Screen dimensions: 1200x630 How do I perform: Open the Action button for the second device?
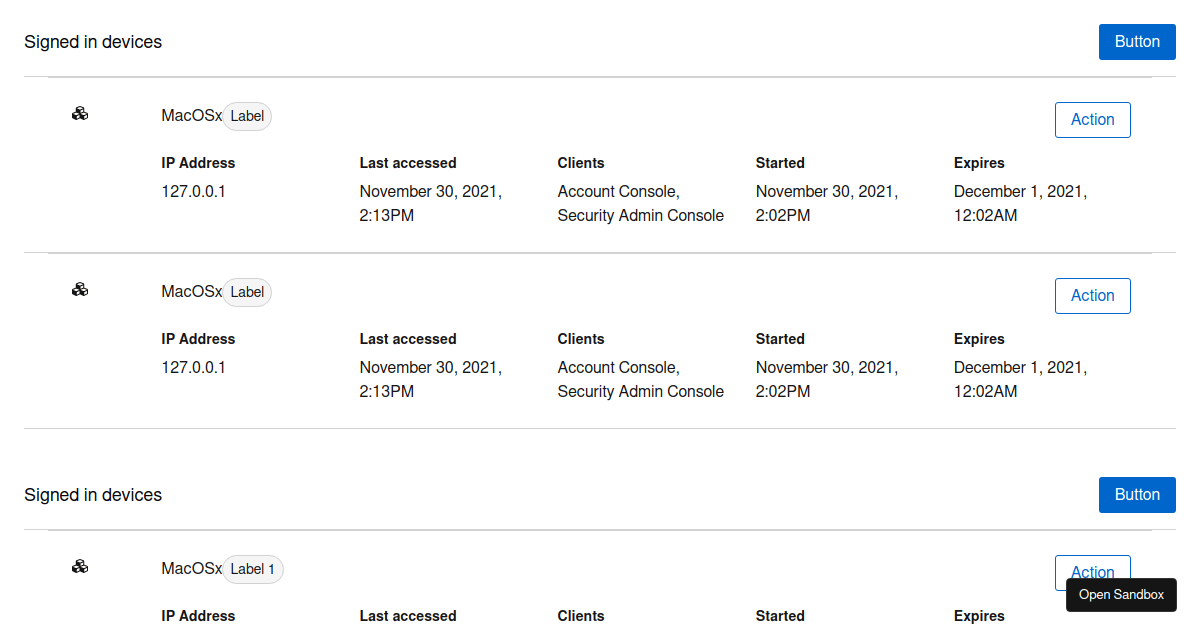[1092, 296]
